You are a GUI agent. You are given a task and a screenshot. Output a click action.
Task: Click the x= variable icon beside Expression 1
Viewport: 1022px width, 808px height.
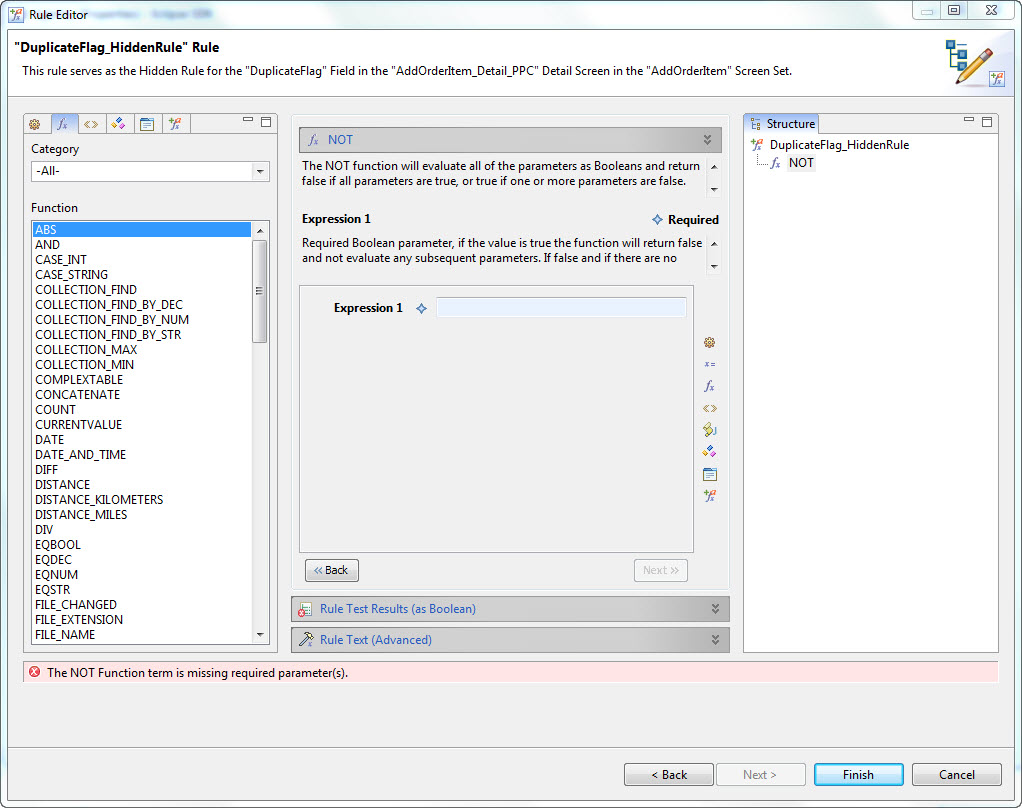tap(710, 364)
